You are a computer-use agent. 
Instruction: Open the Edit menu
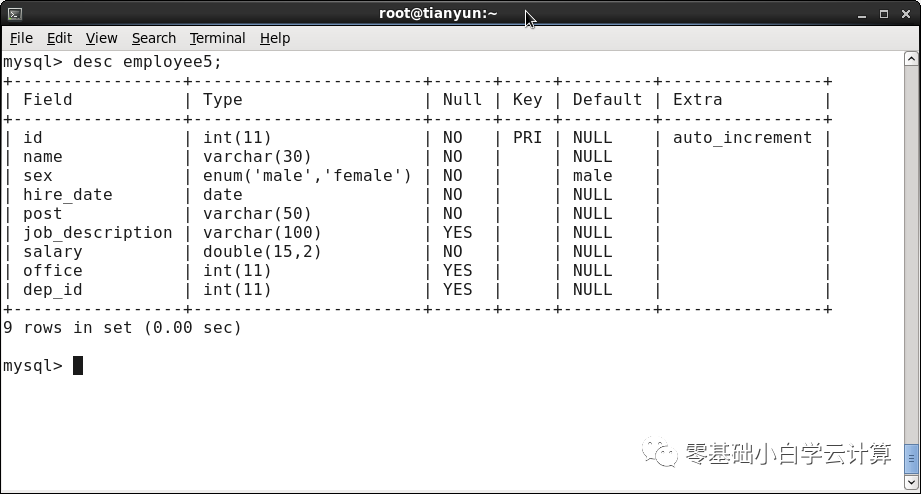coord(59,38)
